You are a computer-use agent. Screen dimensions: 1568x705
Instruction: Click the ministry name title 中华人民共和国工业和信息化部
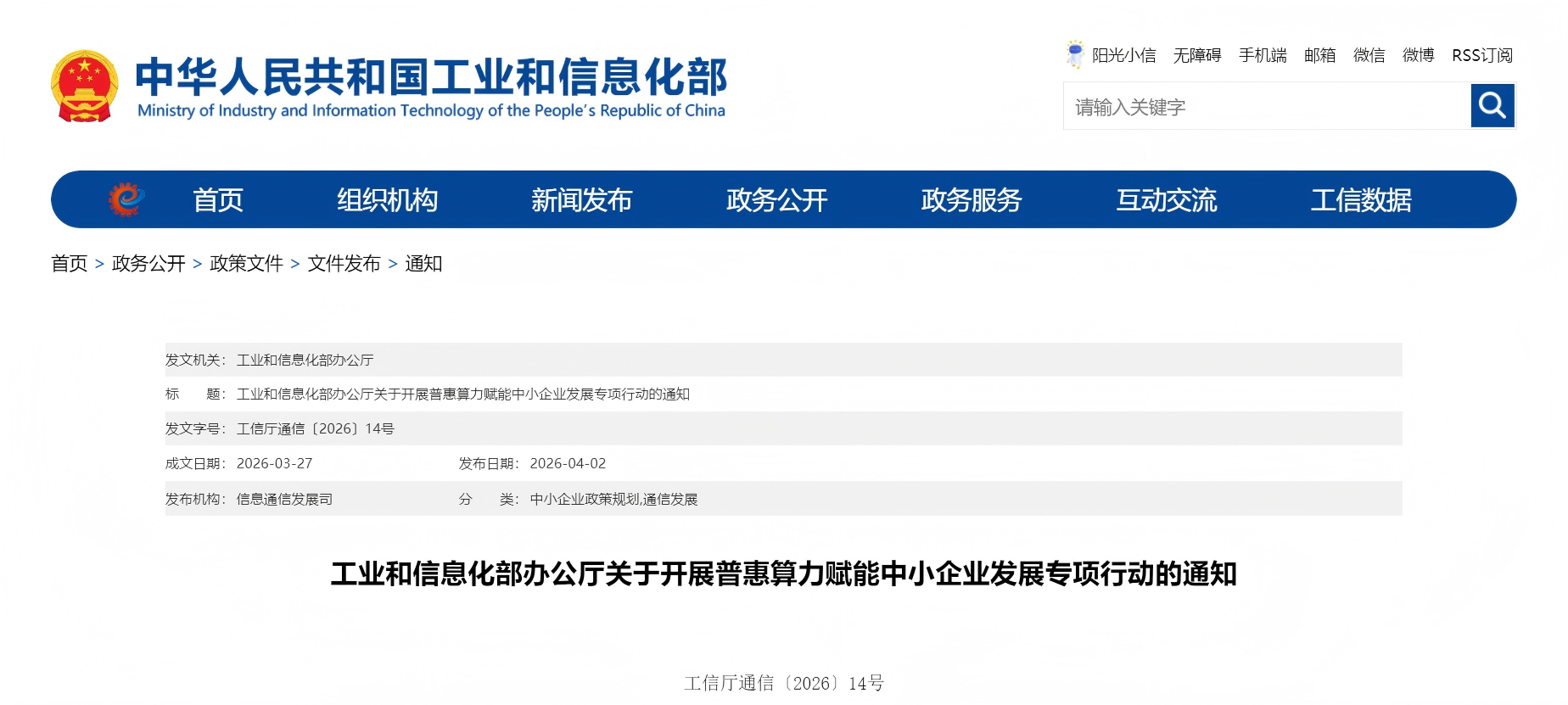point(431,77)
